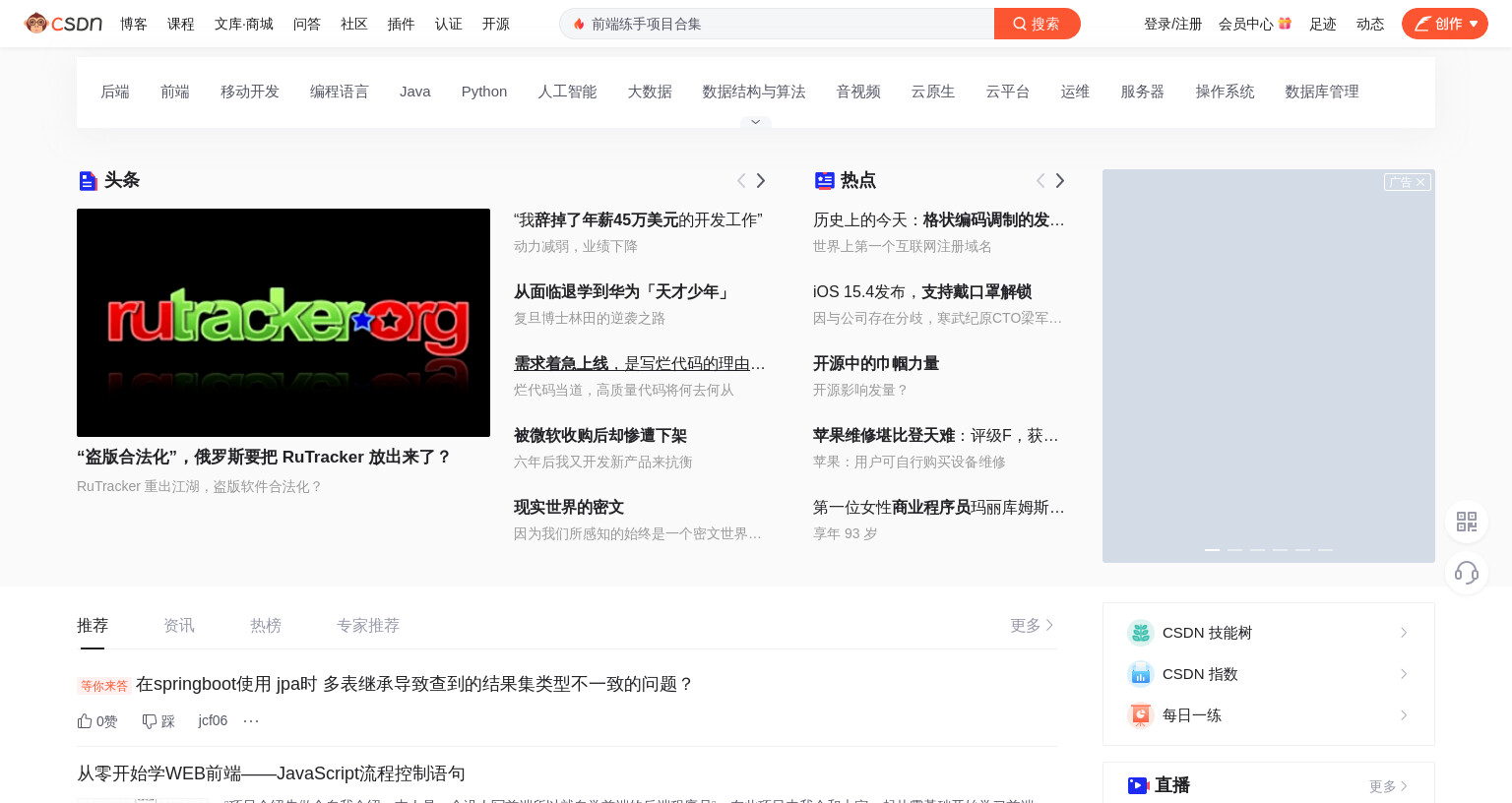Viewport: 1512px width, 803px height.
Task: Open article 开源中的巾帼力量
Action: [x=876, y=363]
